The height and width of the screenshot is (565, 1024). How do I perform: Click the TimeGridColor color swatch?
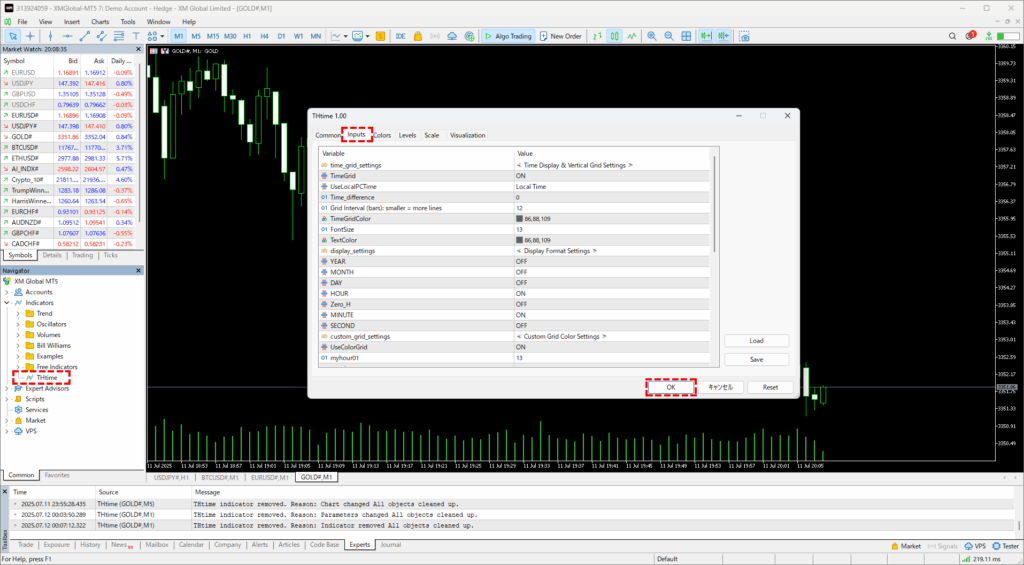[x=519, y=219]
